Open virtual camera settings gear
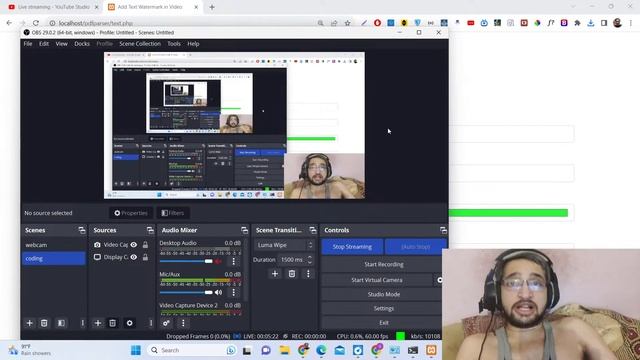Image resolution: width=640 pixels, height=360 pixels. pyautogui.click(x=440, y=280)
